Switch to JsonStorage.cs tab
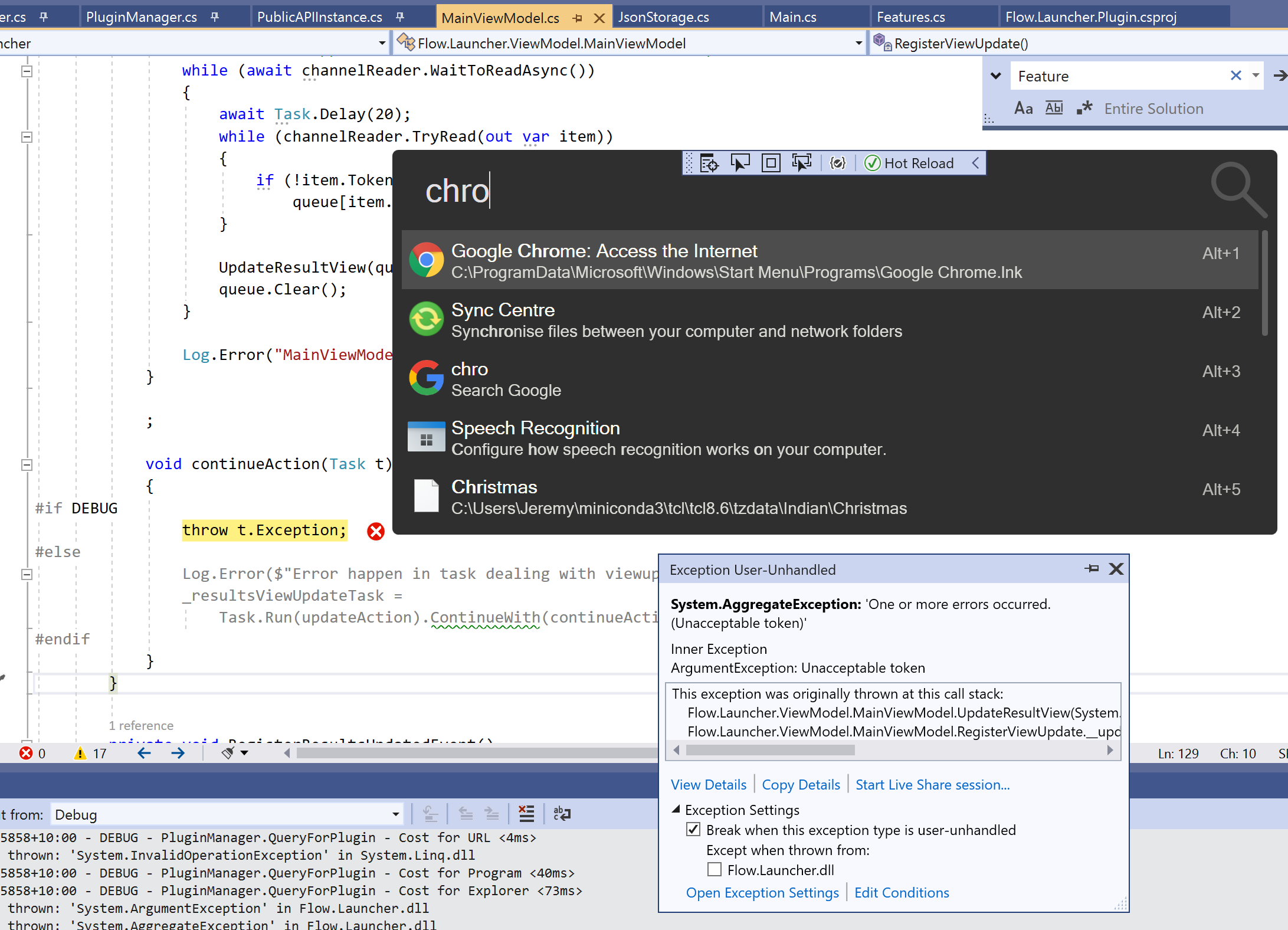Viewport: 1288px width, 930px height. [663, 17]
